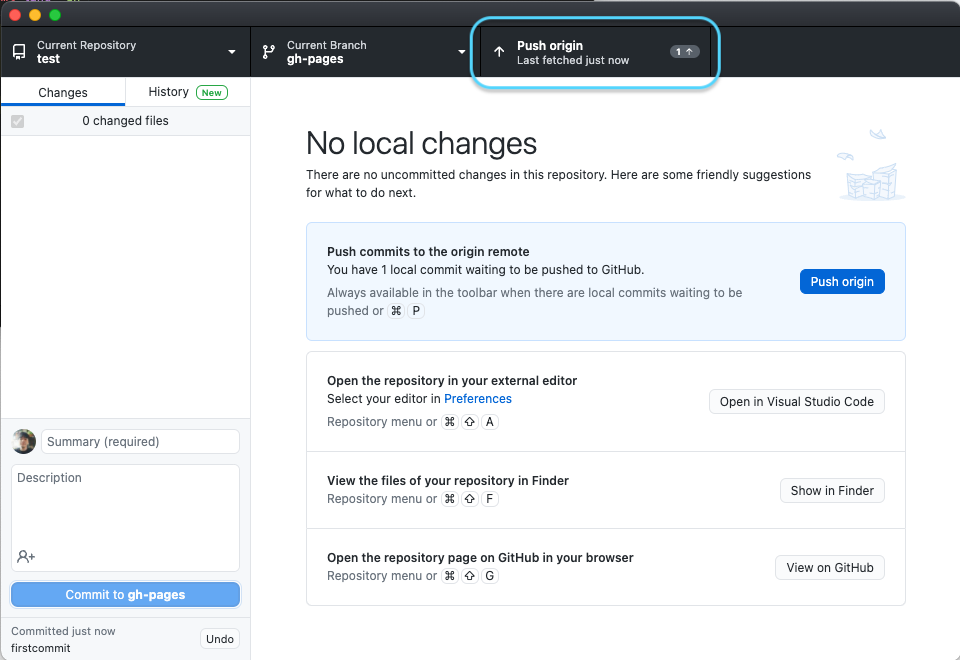The width and height of the screenshot is (960, 660).
Task: Click the '0 changed files' label
Action: tap(126, 121)
